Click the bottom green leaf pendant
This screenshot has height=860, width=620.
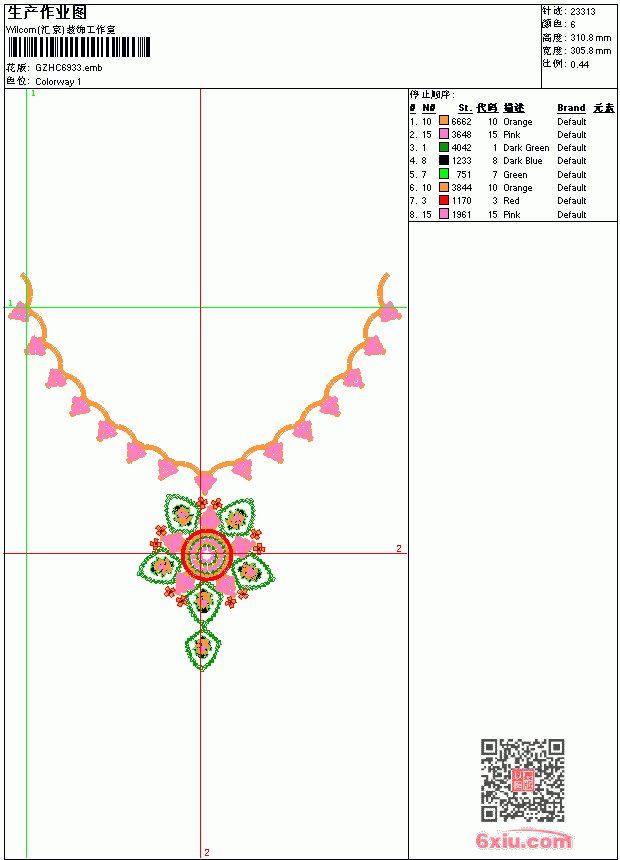point(203,647)
